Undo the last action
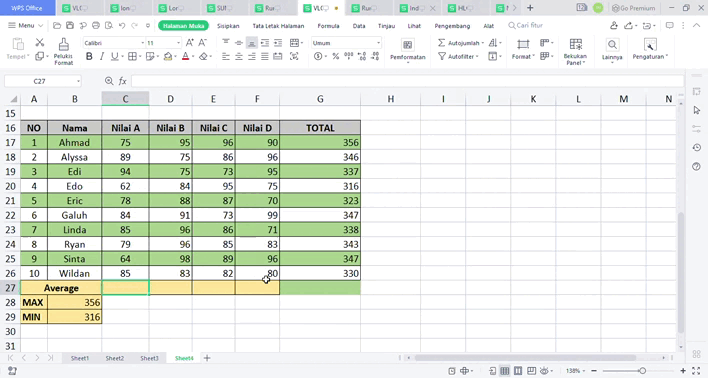The height and width of the screenshot is (378, 708). (x=122, y=26)
